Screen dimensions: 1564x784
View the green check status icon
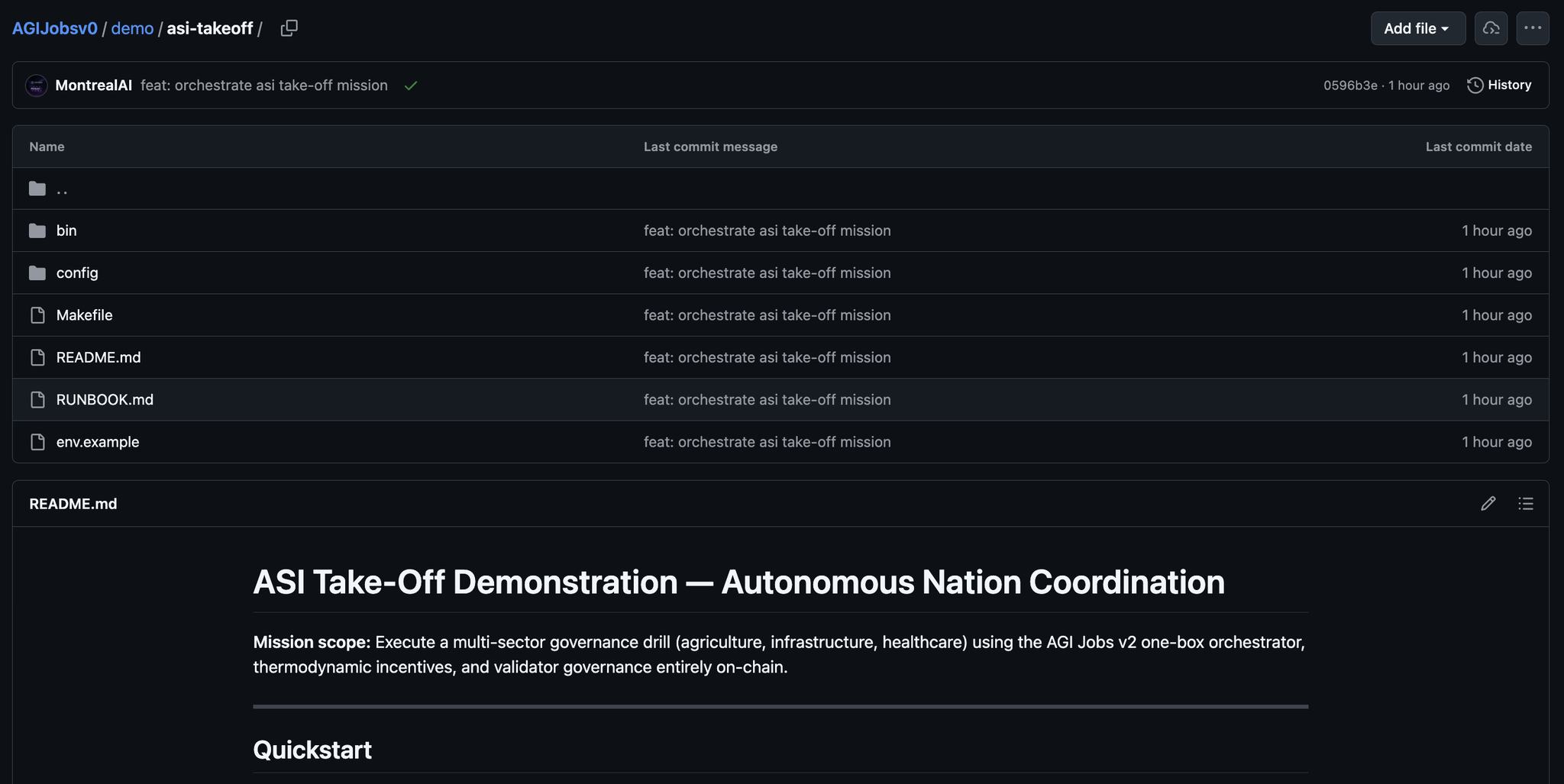point(411,85)
